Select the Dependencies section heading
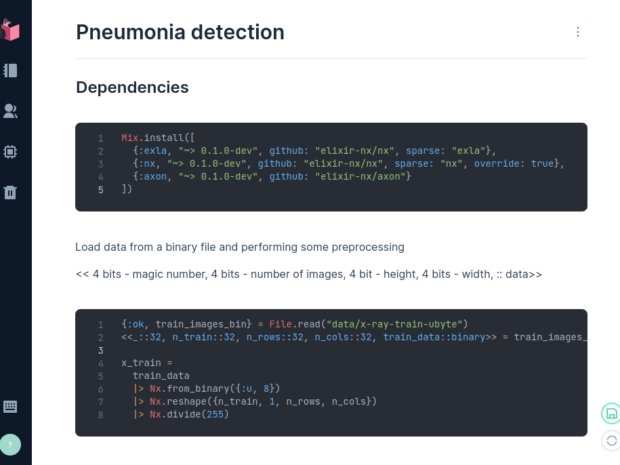Image resolution: width=620 pixels, height=465 pixels. click(132, 87)
